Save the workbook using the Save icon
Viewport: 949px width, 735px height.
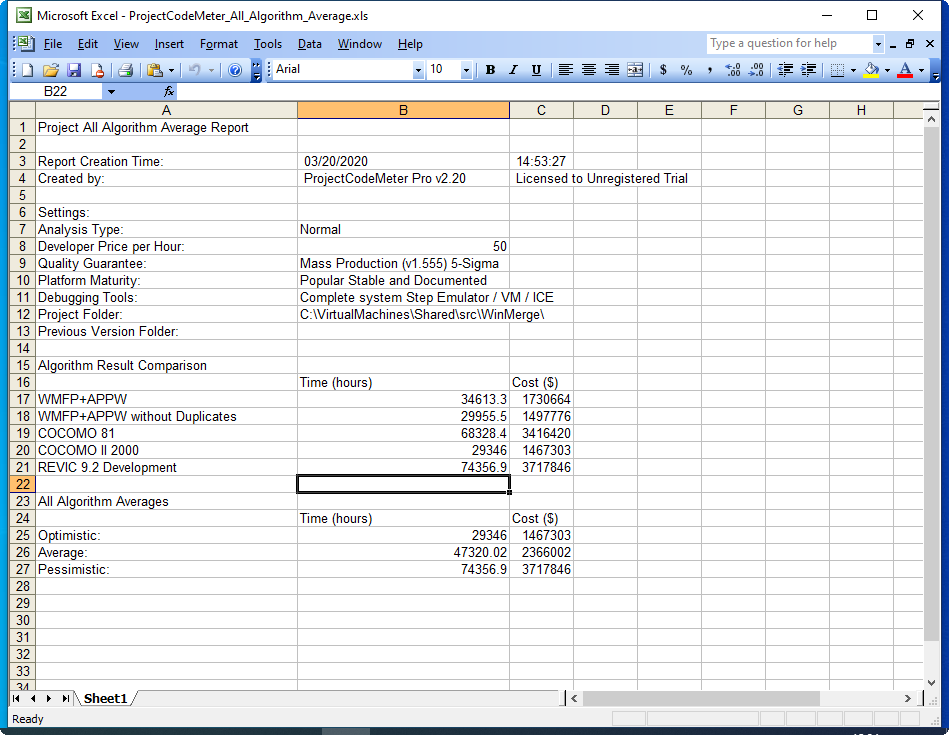pos(74,70)
